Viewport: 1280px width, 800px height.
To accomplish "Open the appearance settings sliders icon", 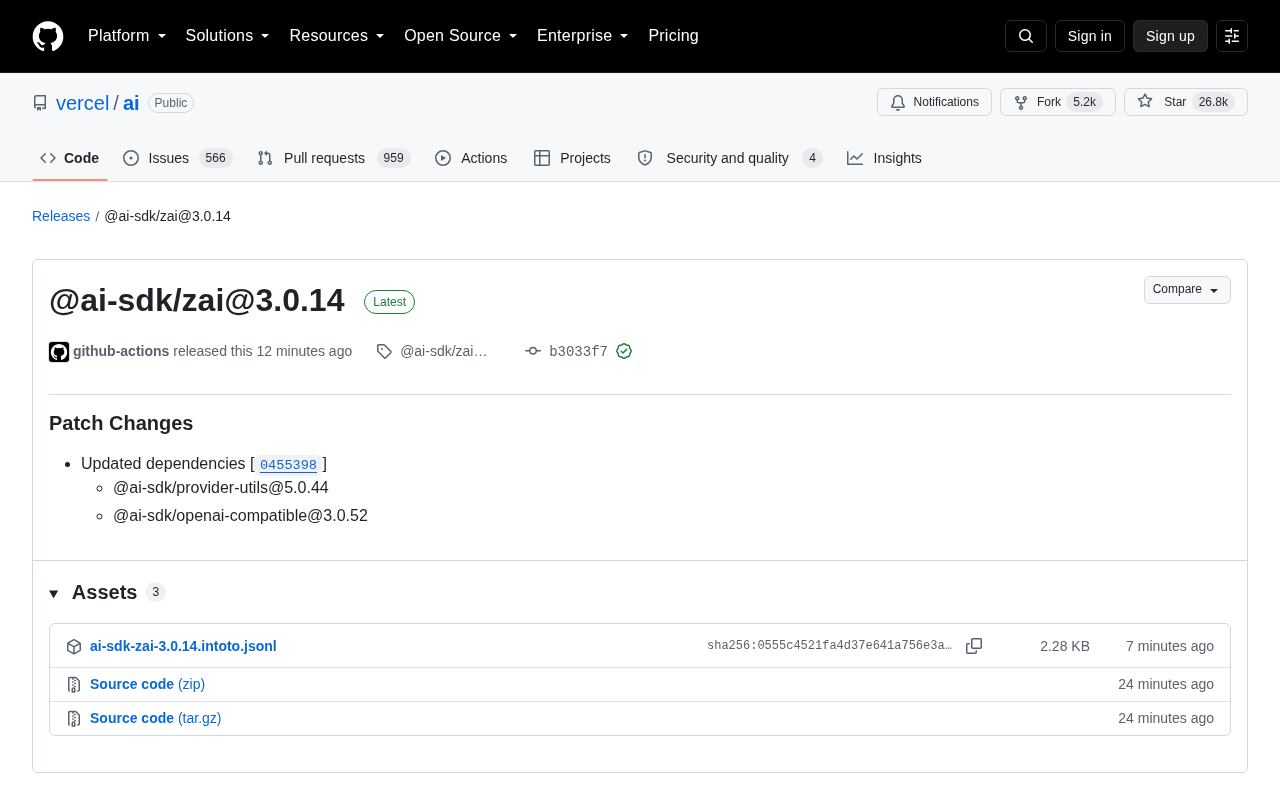I will pyautogui.click(x=1232, y=36).
